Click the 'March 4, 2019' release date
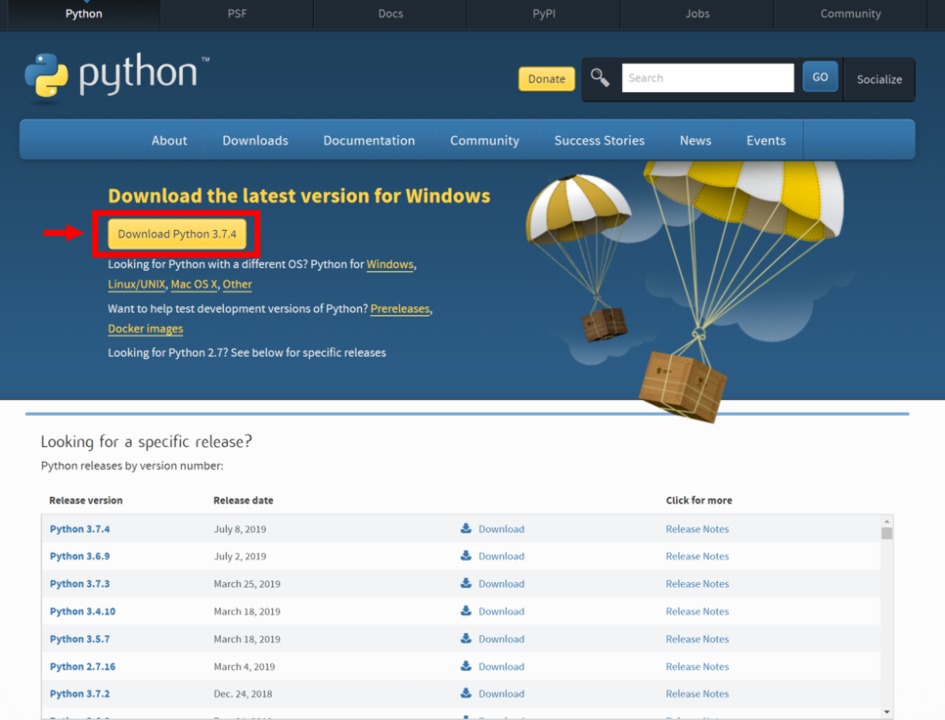This screenshot has height=720, width=945. click(x=244, y=666)
